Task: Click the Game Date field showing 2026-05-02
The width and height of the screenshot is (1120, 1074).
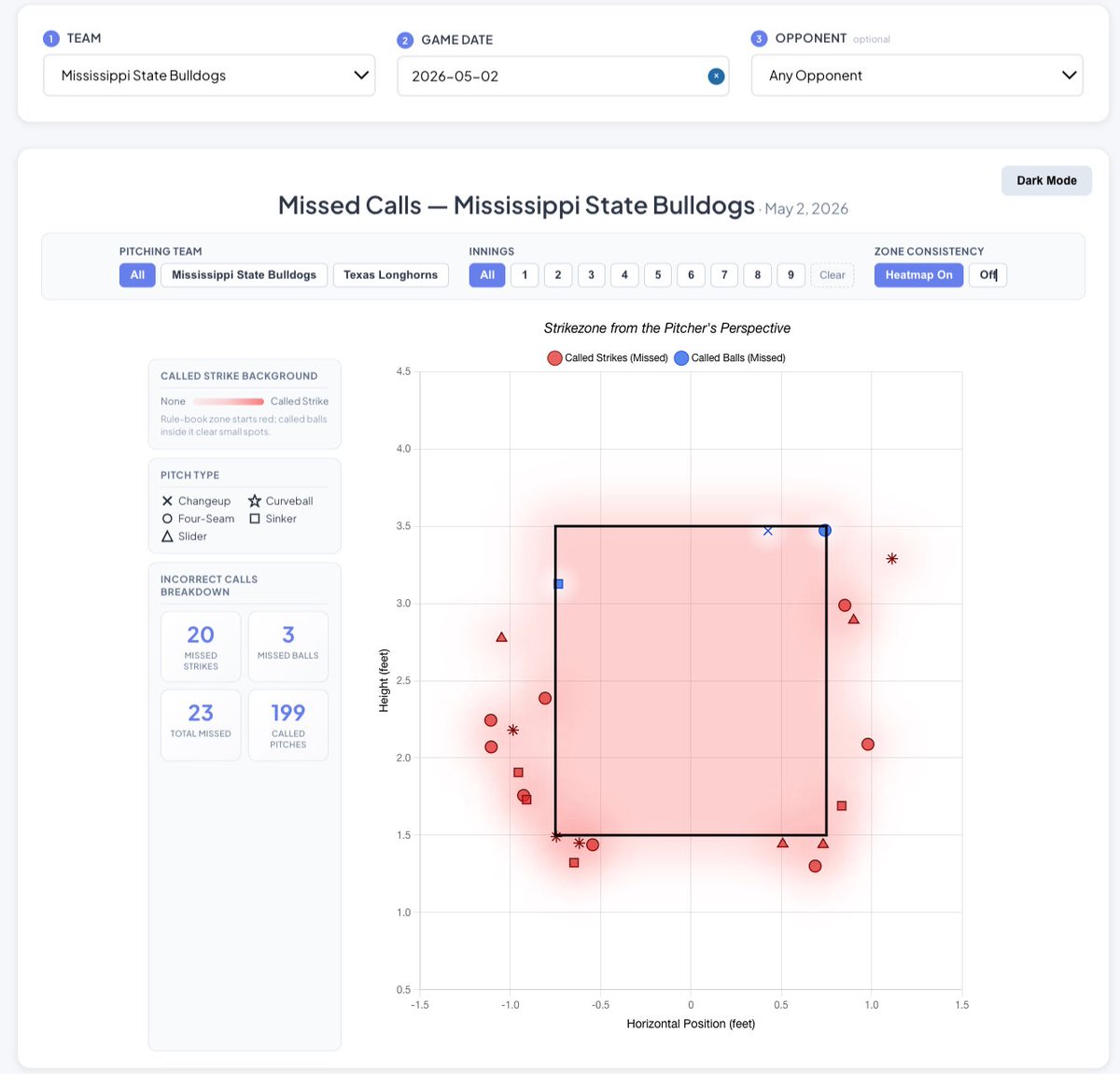Action: 563,77
